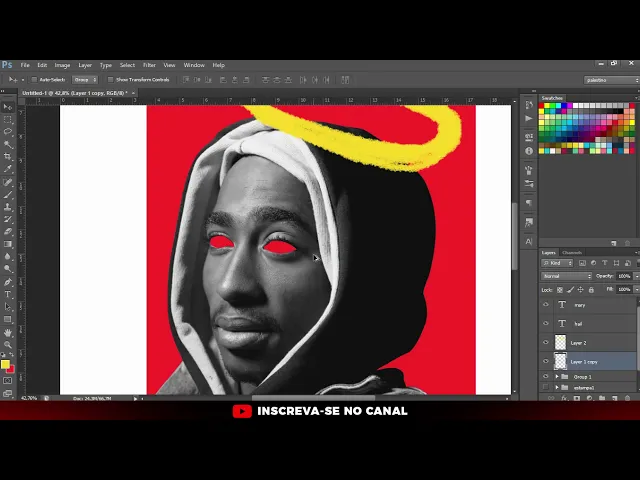The height and width of the screenshot is (480, 640).
Task: Click the yellow foreground color swatch
Action: (5, 364)
